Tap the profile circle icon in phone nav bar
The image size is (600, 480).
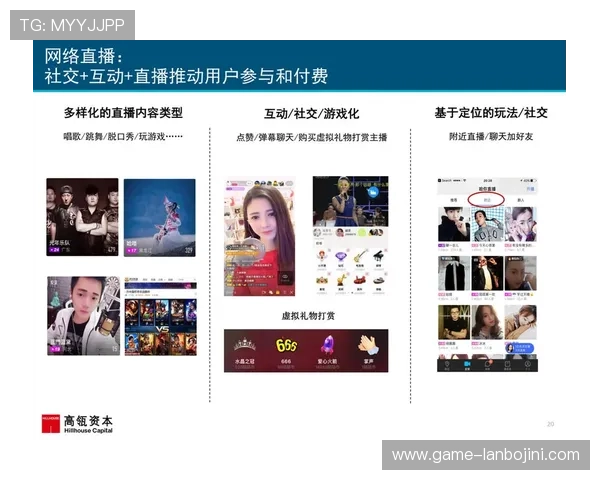click(x=527, y=364)
